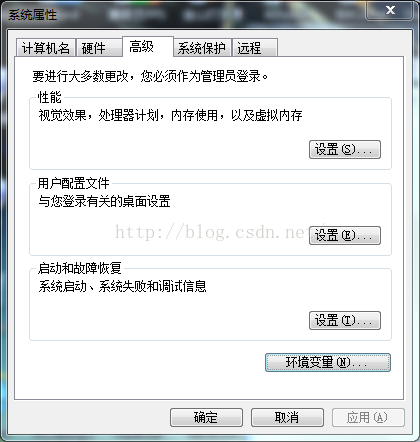420x442 pixels.
Task: Switch to the 系统保护 tab
Action: tap(202, 48)
